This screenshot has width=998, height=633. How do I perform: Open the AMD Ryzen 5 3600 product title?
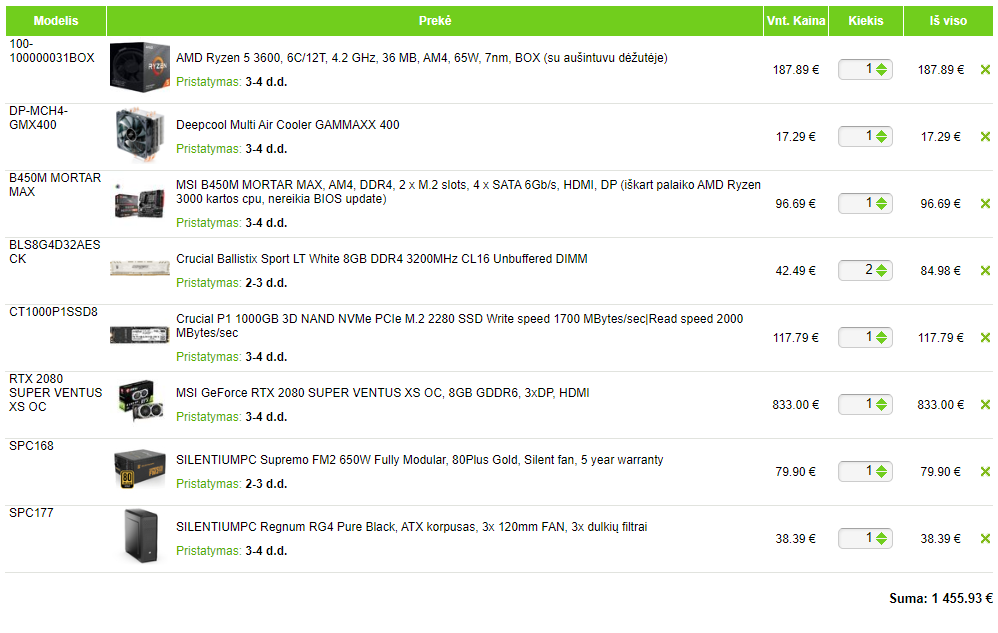click(x=422, y=58)
